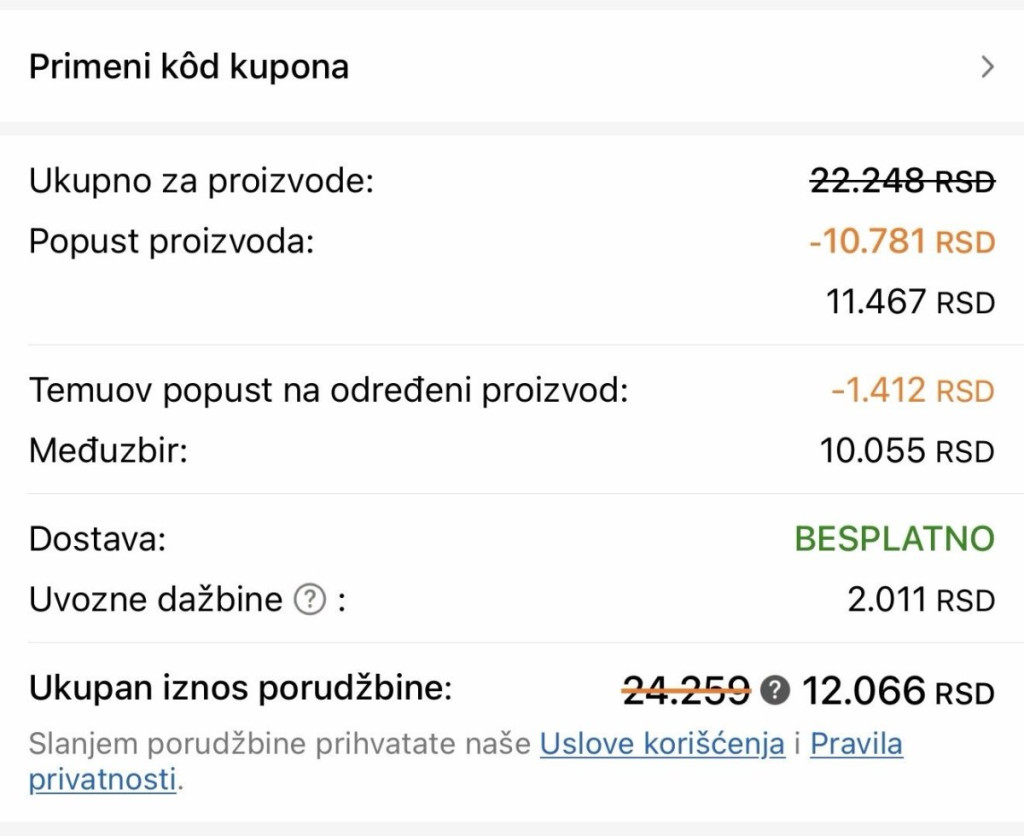The image size is (1024, 836).
Task: Select the crossed-out 24.259 total
Action: point(686,690)
